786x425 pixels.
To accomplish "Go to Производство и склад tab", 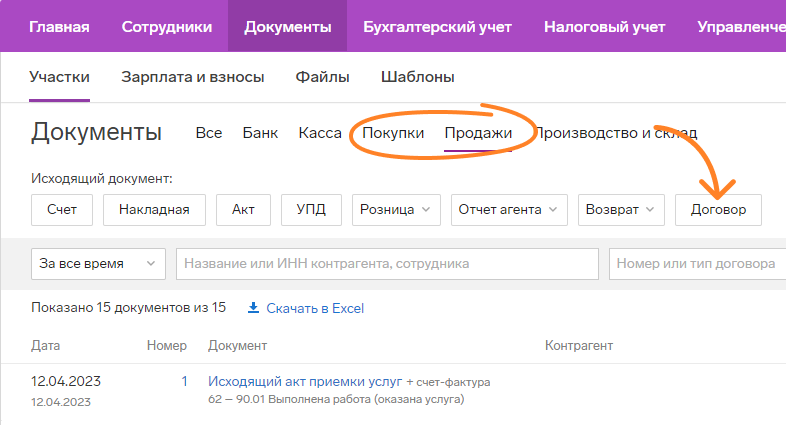I will [616, 133].
